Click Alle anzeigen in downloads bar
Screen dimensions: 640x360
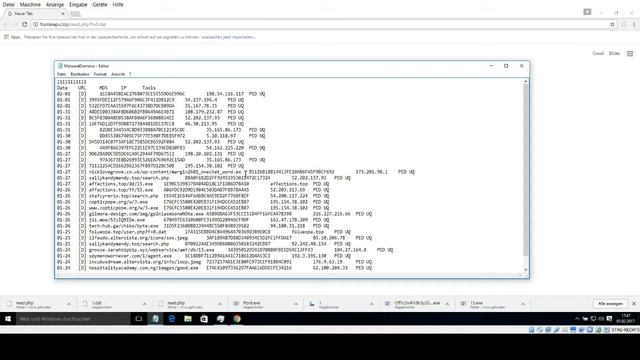point(610,304)
